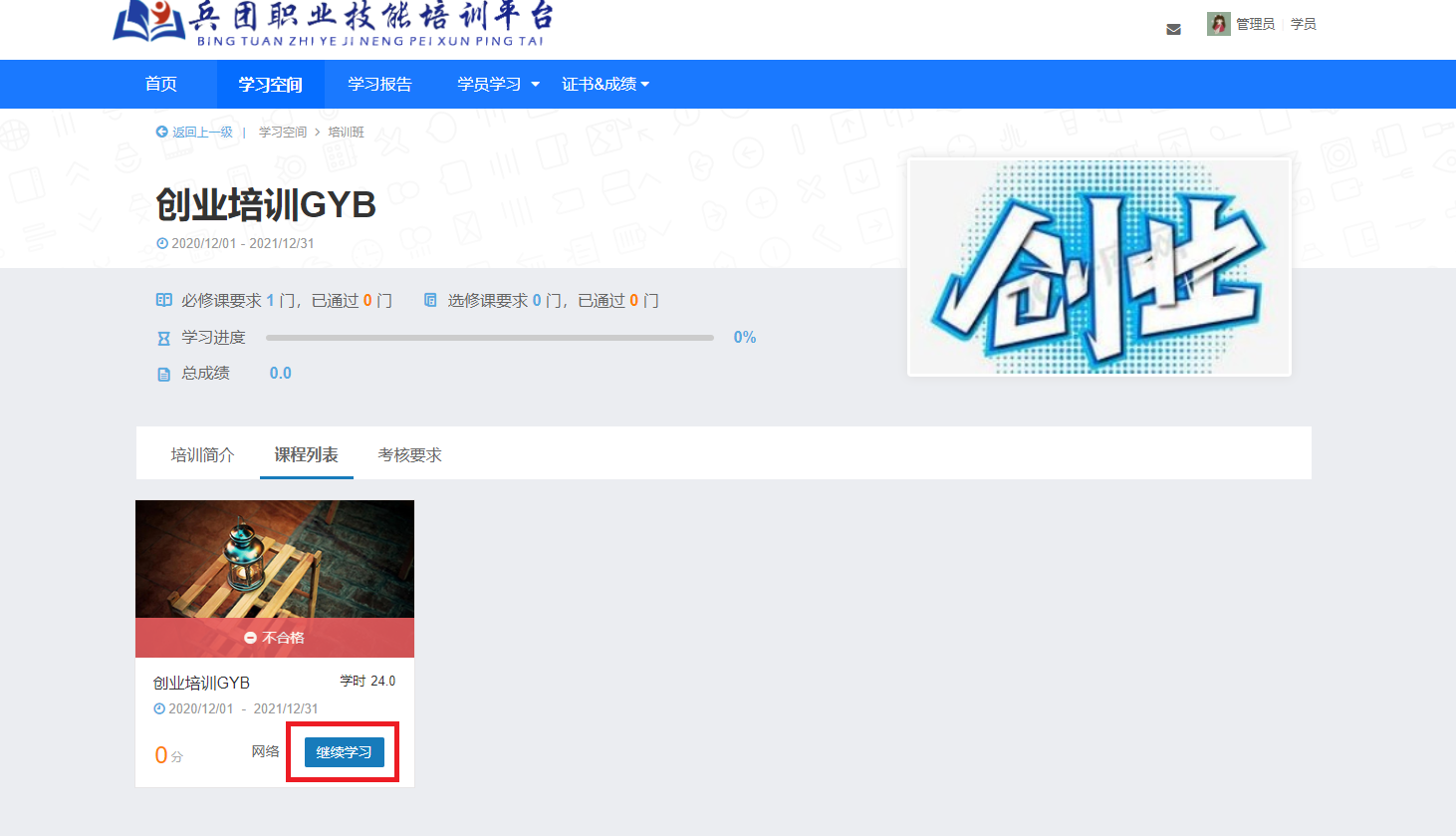Click the required course book icon
This screenshot has height=836, width=1456.
164,300
